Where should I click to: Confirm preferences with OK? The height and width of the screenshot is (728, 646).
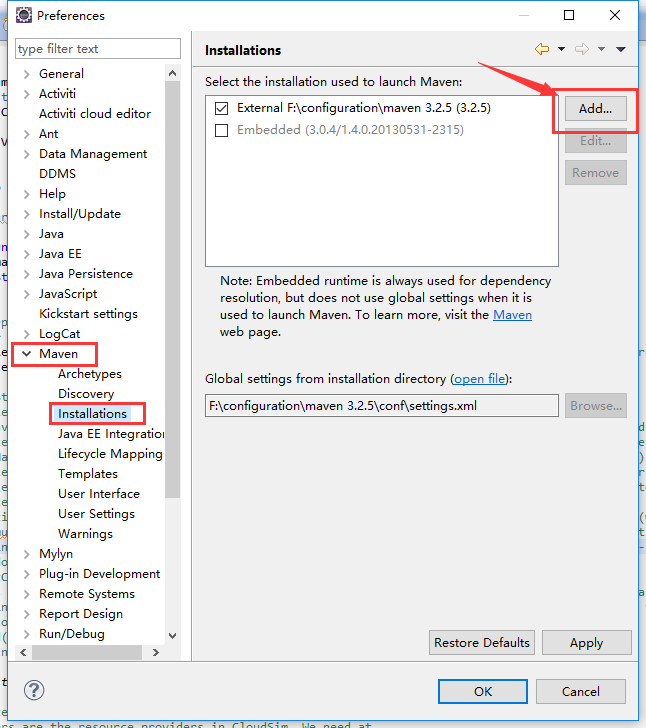483,691
